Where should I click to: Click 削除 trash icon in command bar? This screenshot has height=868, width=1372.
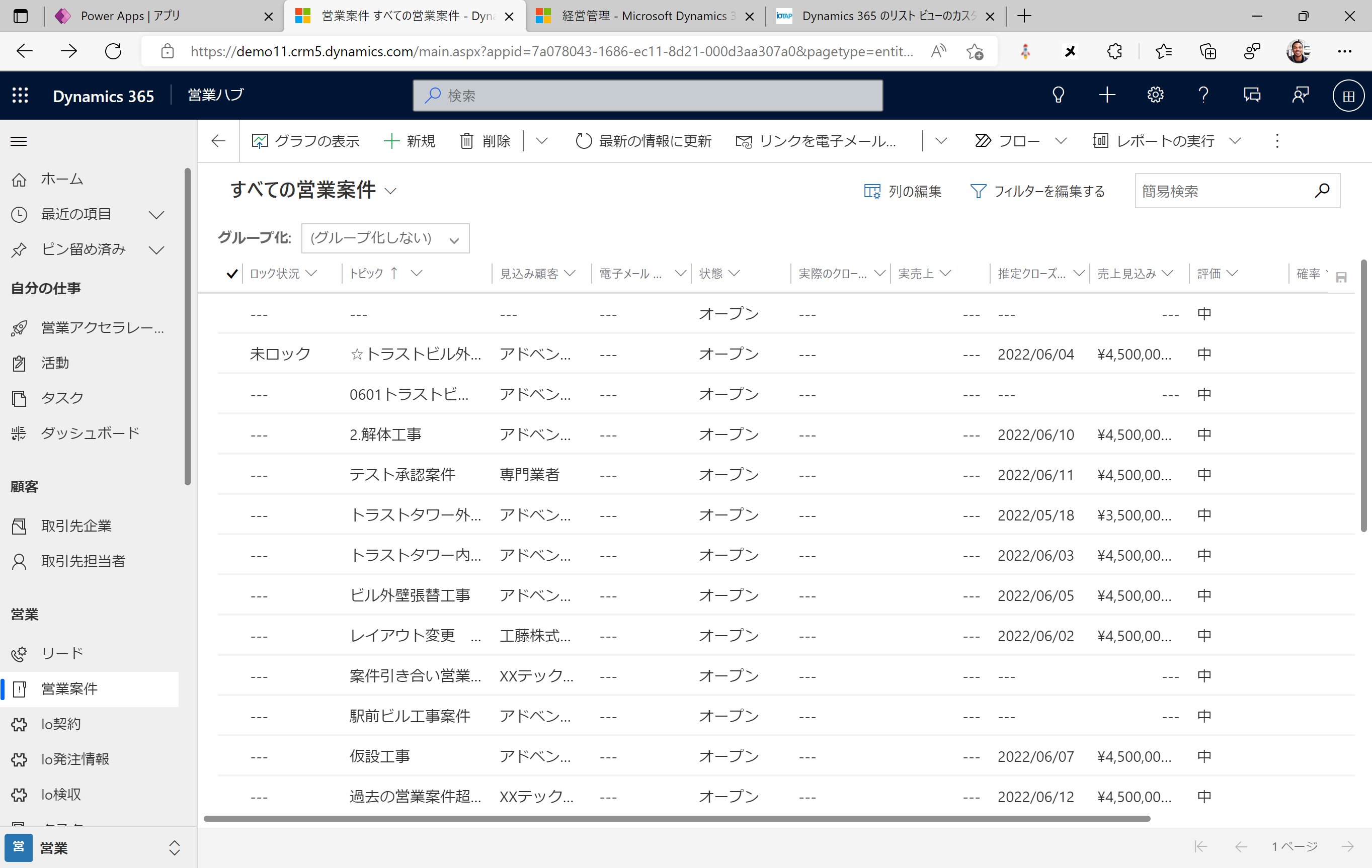pyautogui.click(x=466, y=141)
